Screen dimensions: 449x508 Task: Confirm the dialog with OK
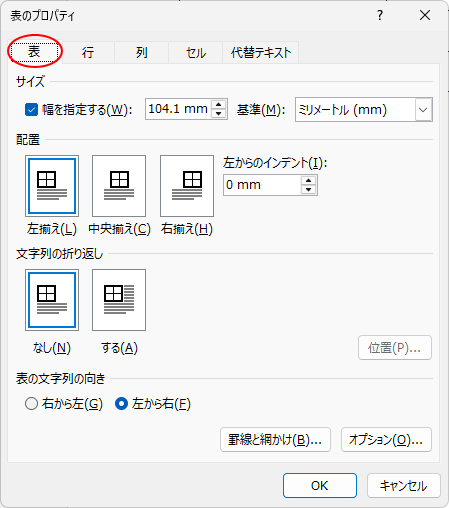320,486
